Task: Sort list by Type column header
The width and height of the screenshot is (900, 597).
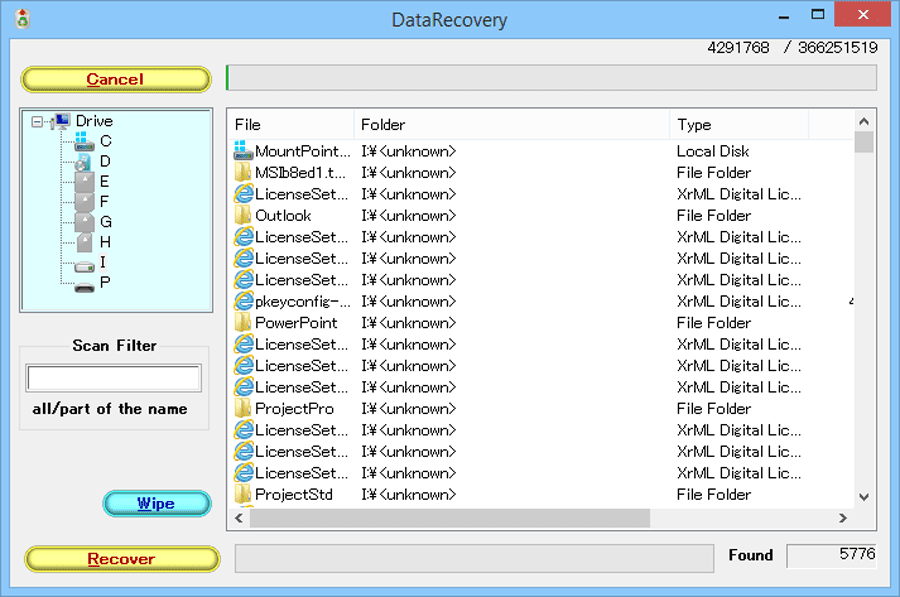Action: [739, 125]
